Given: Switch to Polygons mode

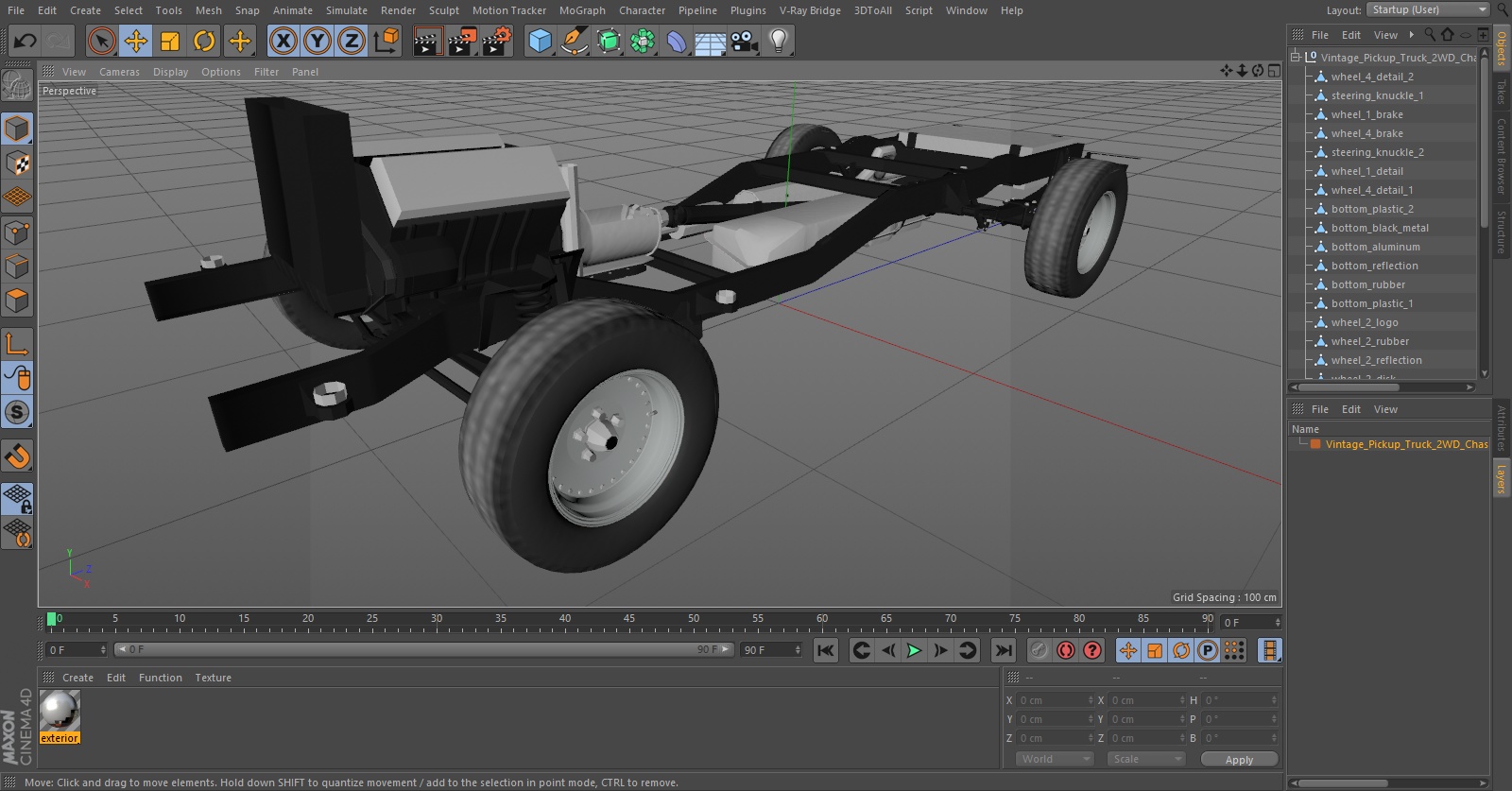Looking at the screenshot, I should 17,301.
